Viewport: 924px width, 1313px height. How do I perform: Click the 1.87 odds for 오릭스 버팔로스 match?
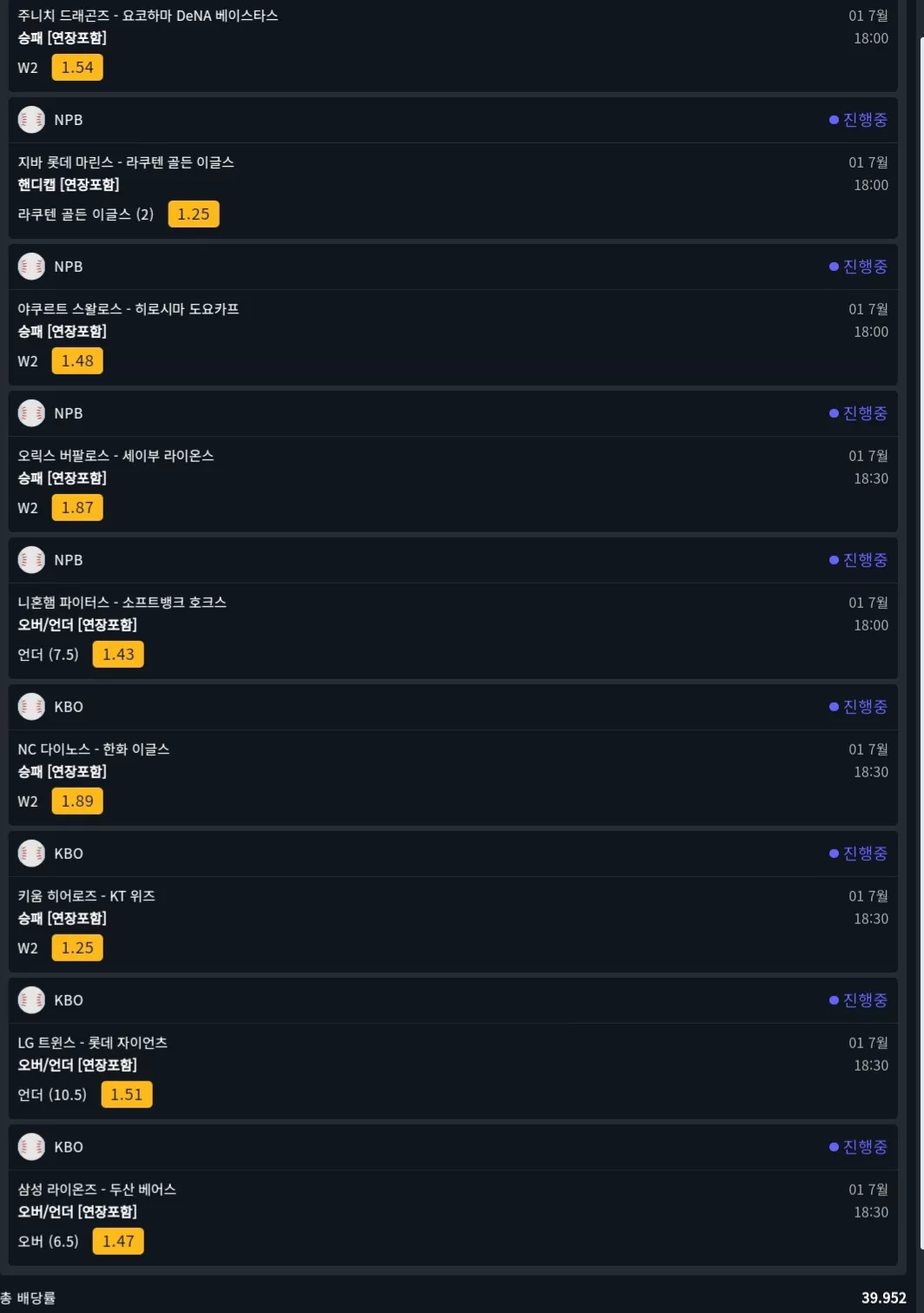(77, 508)
